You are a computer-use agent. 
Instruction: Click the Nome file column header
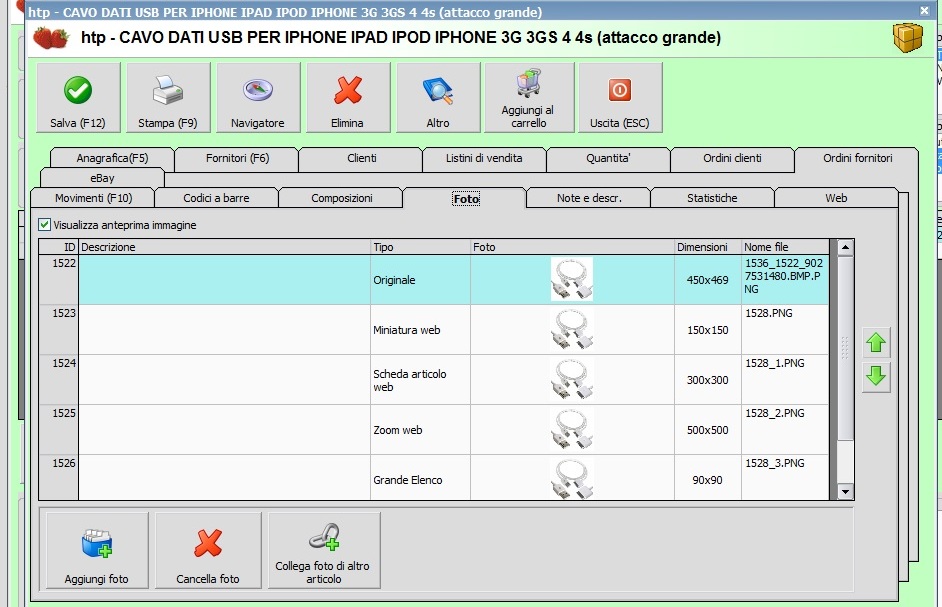(785, 247)
